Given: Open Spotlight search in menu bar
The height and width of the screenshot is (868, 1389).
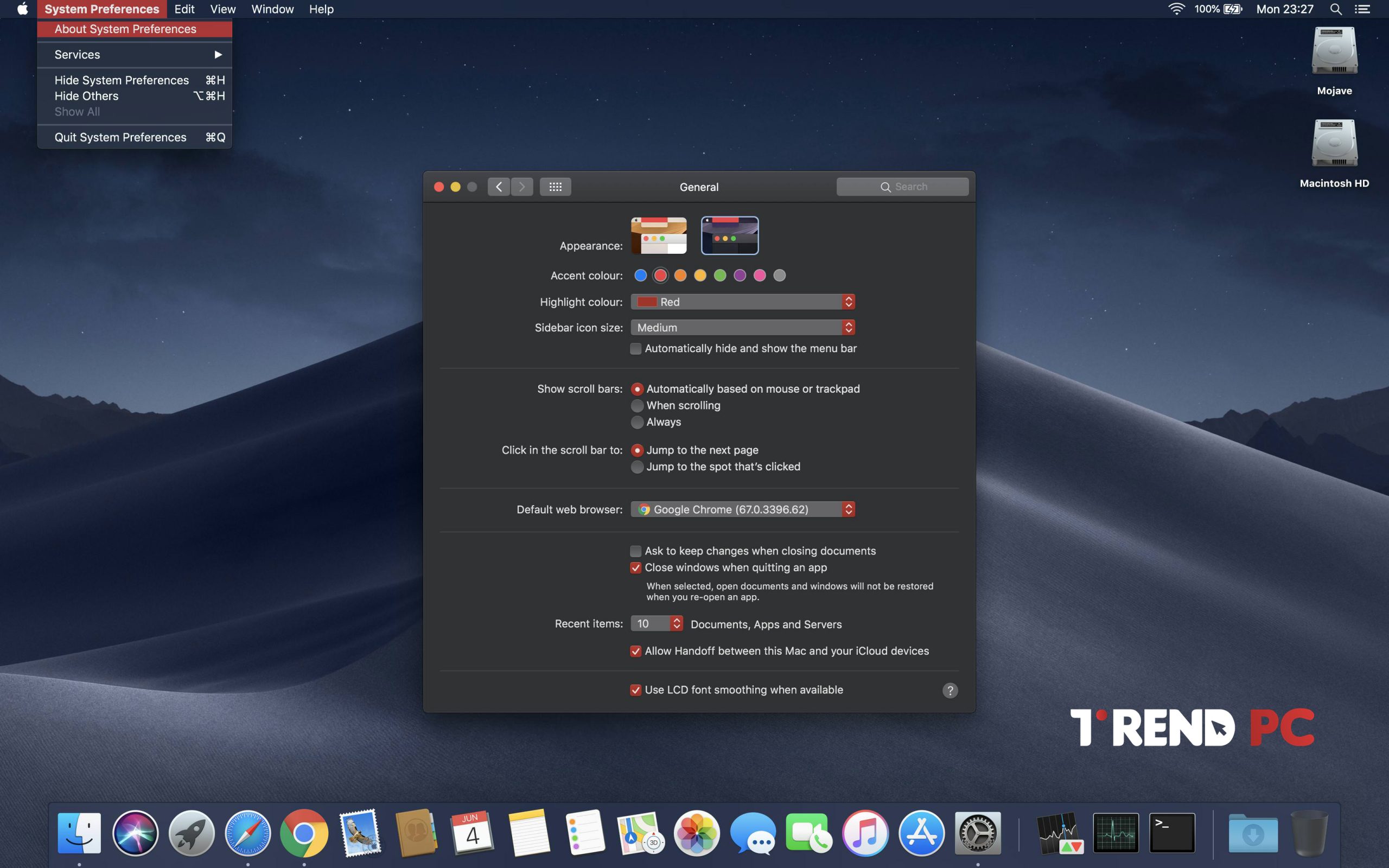Looking at the screenshot, I should point(1336,9).
